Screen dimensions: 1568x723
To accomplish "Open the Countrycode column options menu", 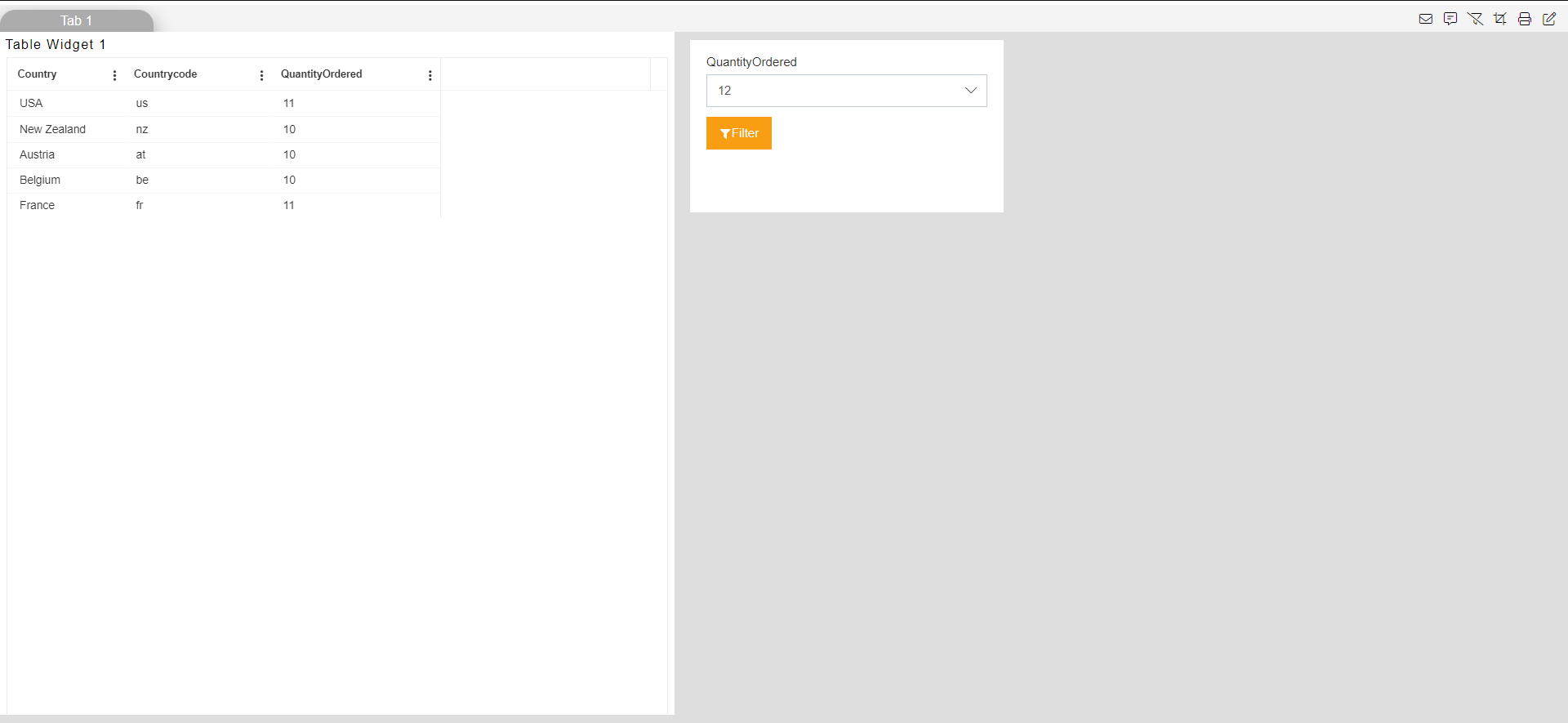I will (x=261, y=75).
